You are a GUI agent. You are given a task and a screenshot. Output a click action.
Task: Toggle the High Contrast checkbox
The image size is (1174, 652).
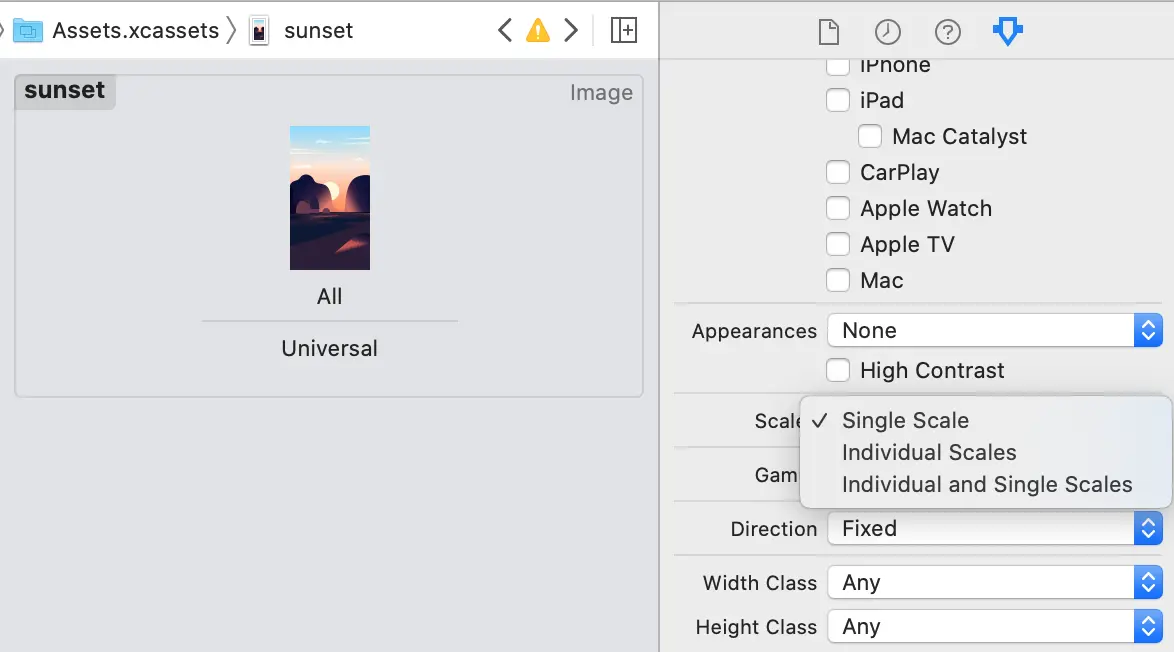(838, 370)
